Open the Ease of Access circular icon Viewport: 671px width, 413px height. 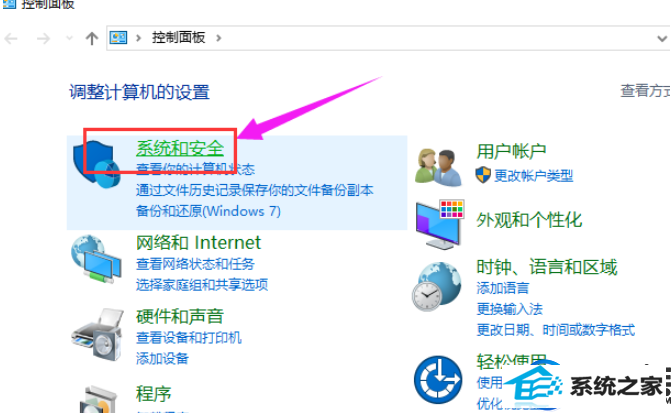tap(438, 379)
